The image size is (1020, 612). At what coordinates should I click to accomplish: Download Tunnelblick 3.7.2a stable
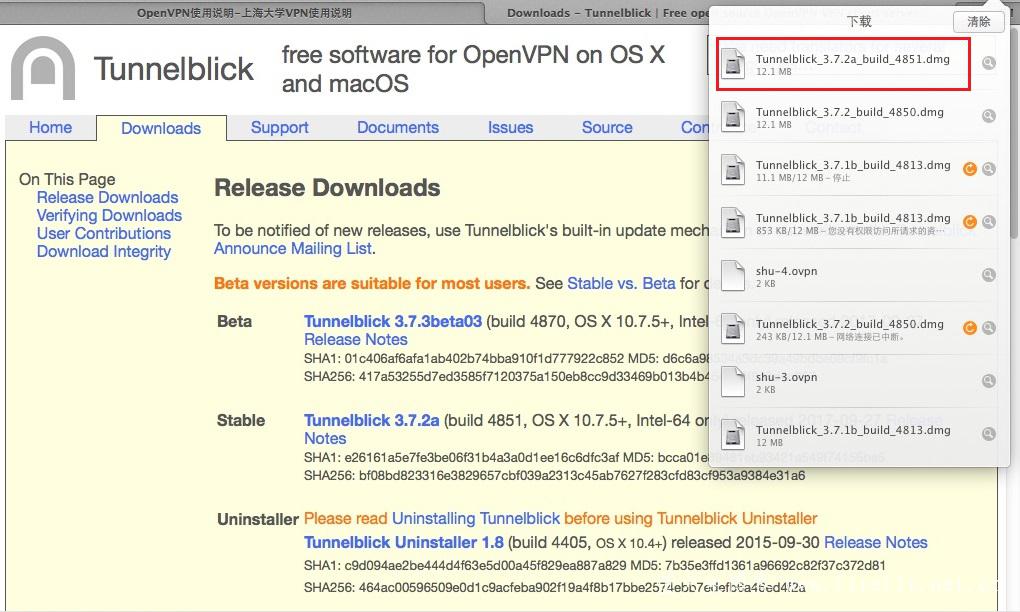[371, 421]
